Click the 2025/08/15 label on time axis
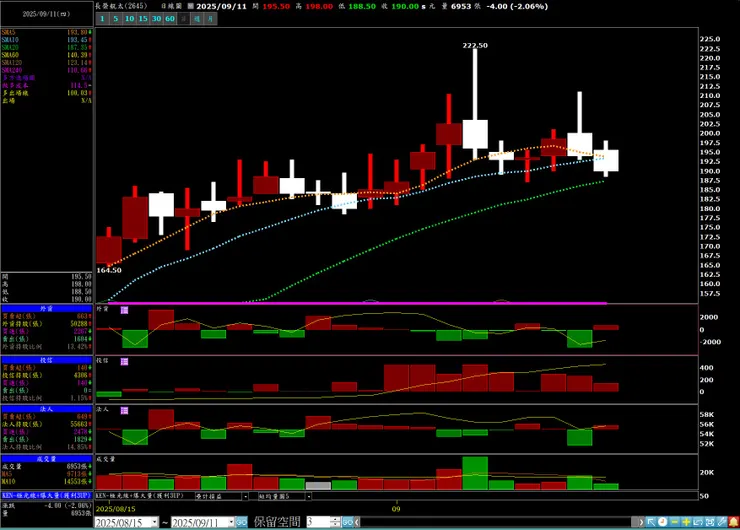 point(116,509)
